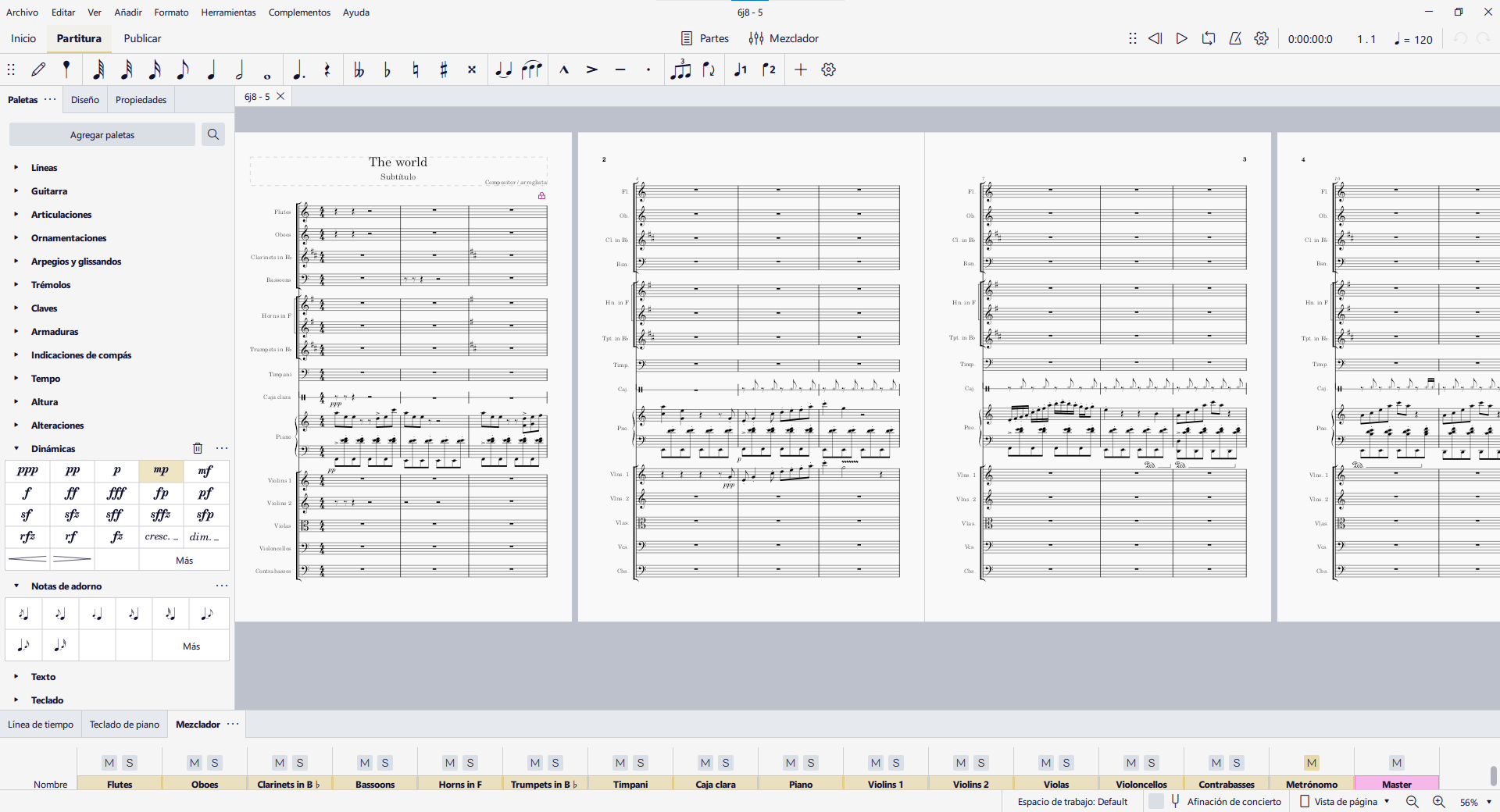Apply sharp accidental
This screenshot has width=1500, height=812.
click(x=443, y=69)
